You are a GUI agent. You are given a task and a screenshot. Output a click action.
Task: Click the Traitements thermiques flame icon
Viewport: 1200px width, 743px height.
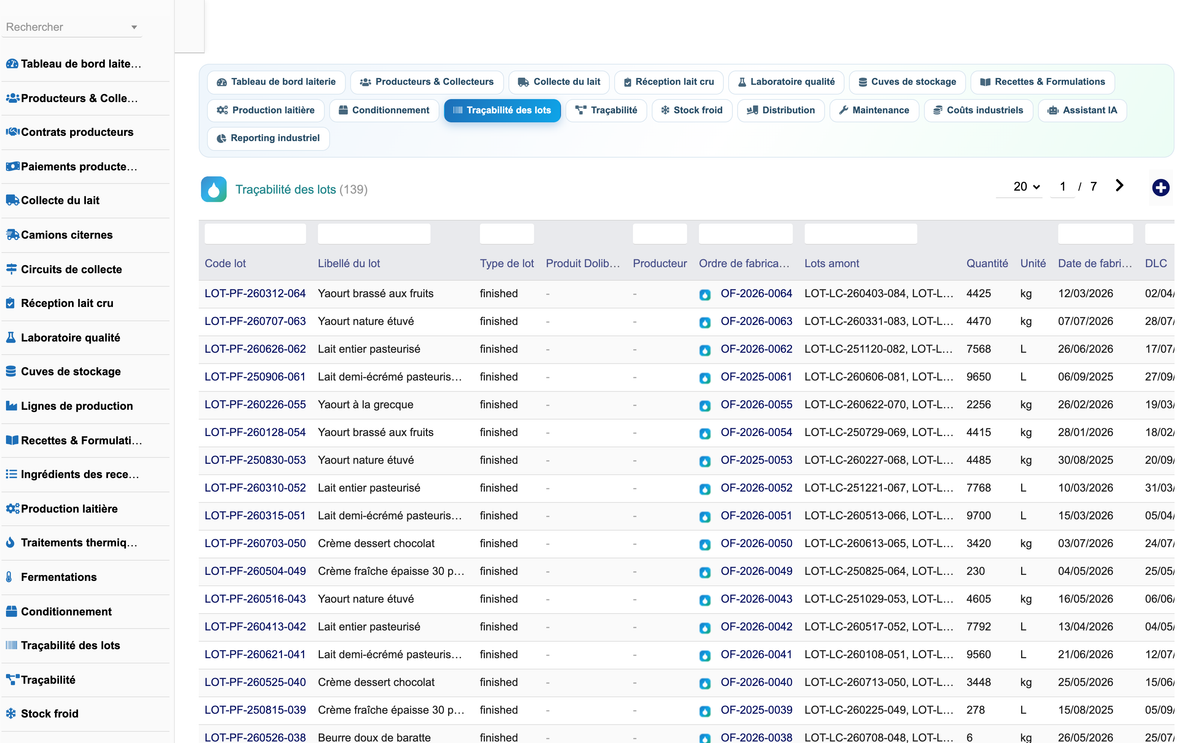tap(11, 543)
